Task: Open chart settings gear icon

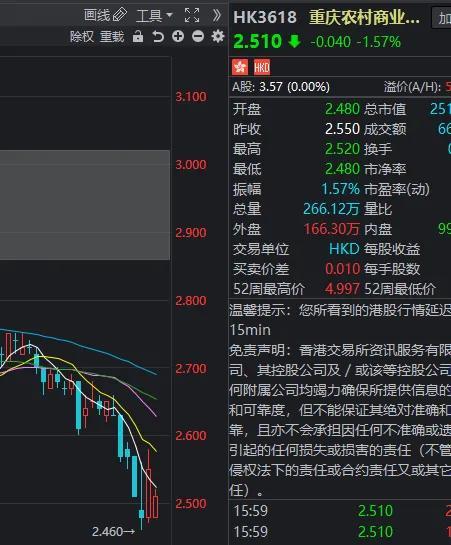Action: coord(218,36)
